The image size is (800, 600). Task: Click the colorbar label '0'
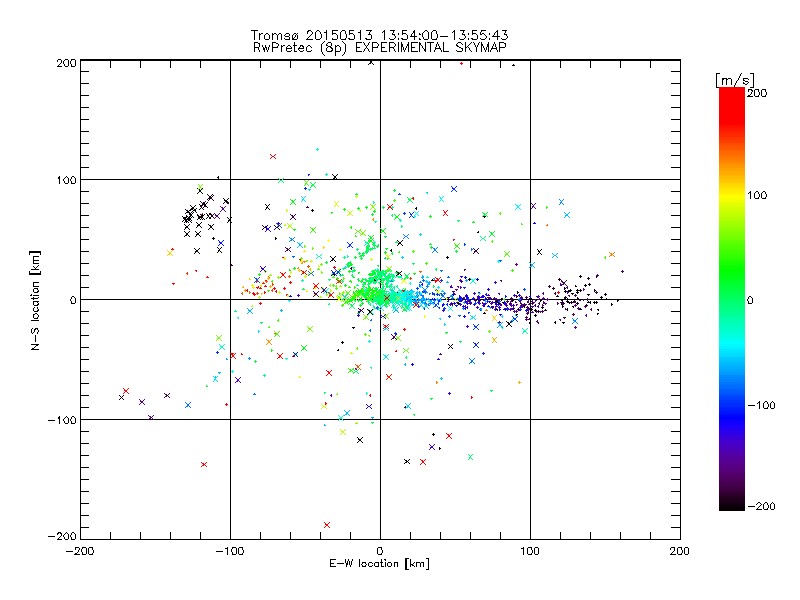[x=751, y=301]
